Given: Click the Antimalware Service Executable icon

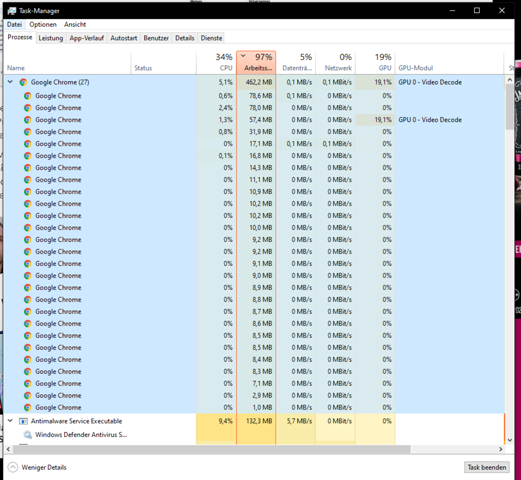Looking at the screenshot, I should (x=23, y=421).
